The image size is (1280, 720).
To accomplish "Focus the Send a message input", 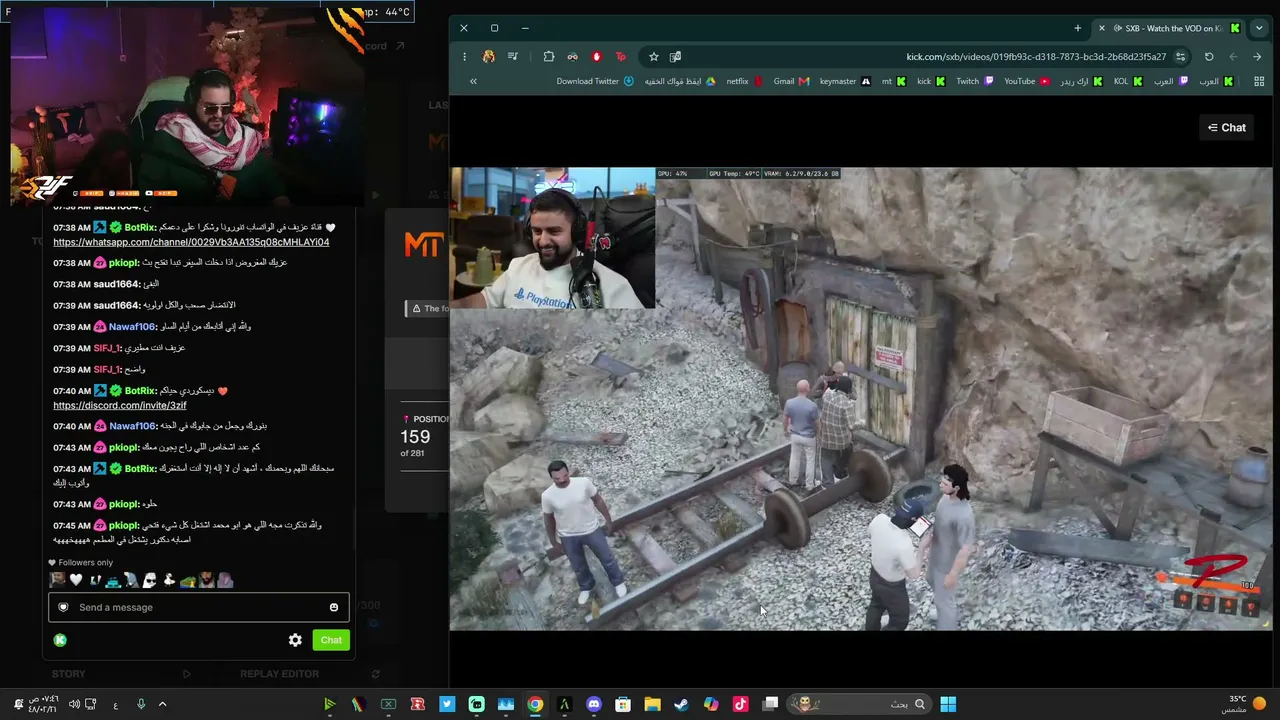I will (198, 607).
